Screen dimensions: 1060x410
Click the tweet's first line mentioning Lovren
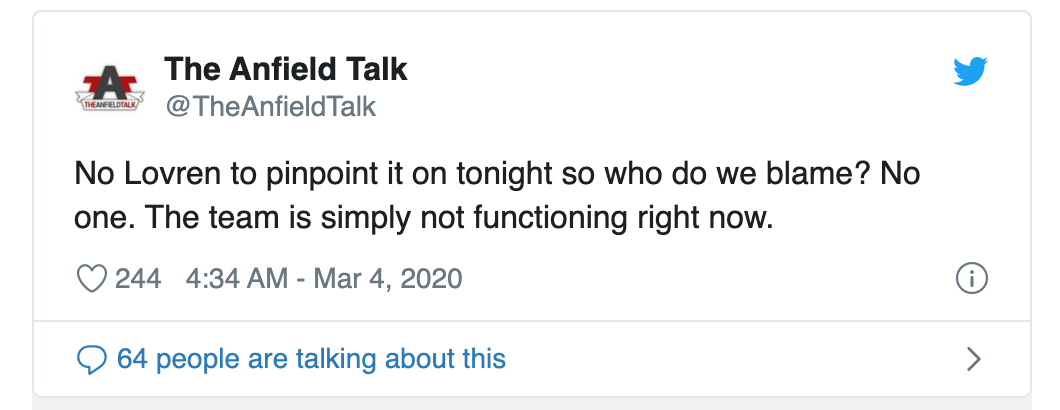497,174
